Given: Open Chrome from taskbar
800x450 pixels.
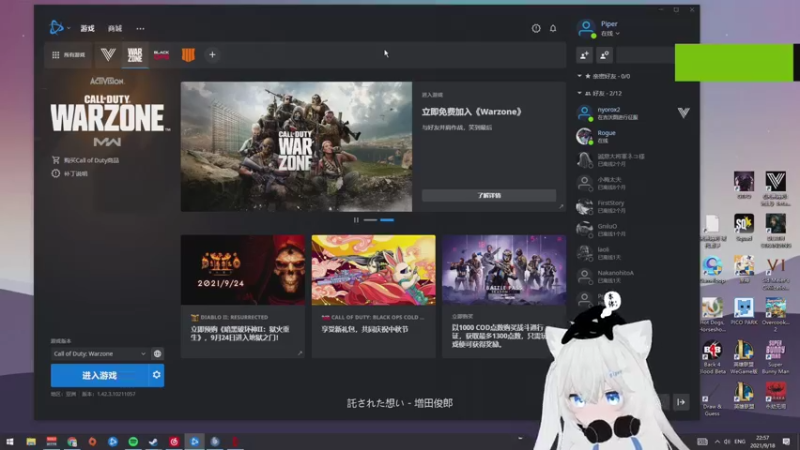Looking at the screenshot, I should (x=72, y=441).
